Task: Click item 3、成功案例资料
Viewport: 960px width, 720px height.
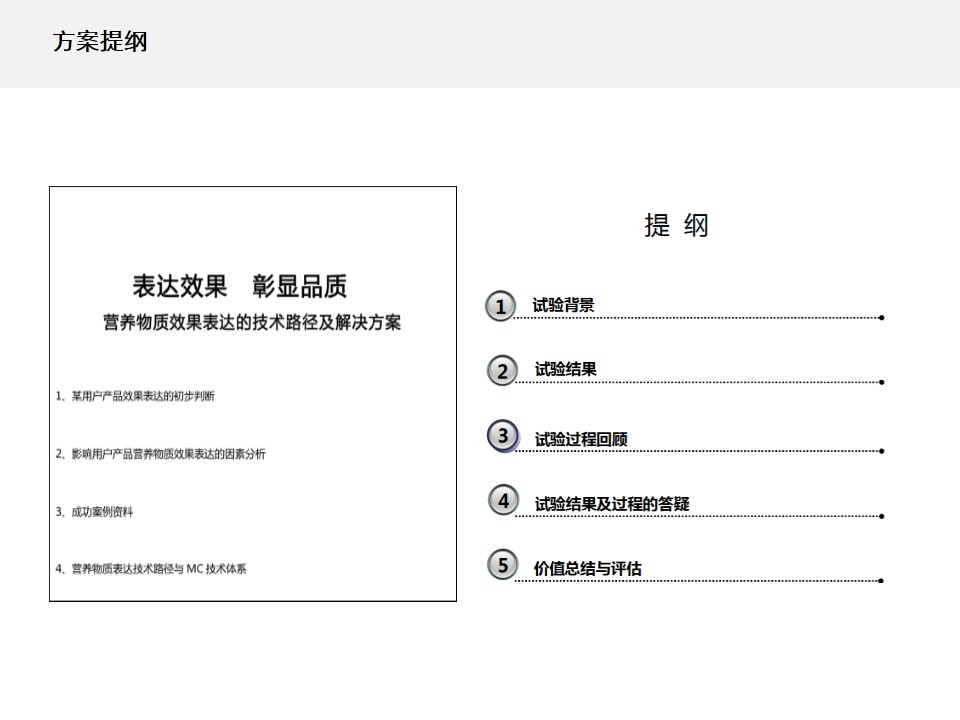Action: coord(94,512)
